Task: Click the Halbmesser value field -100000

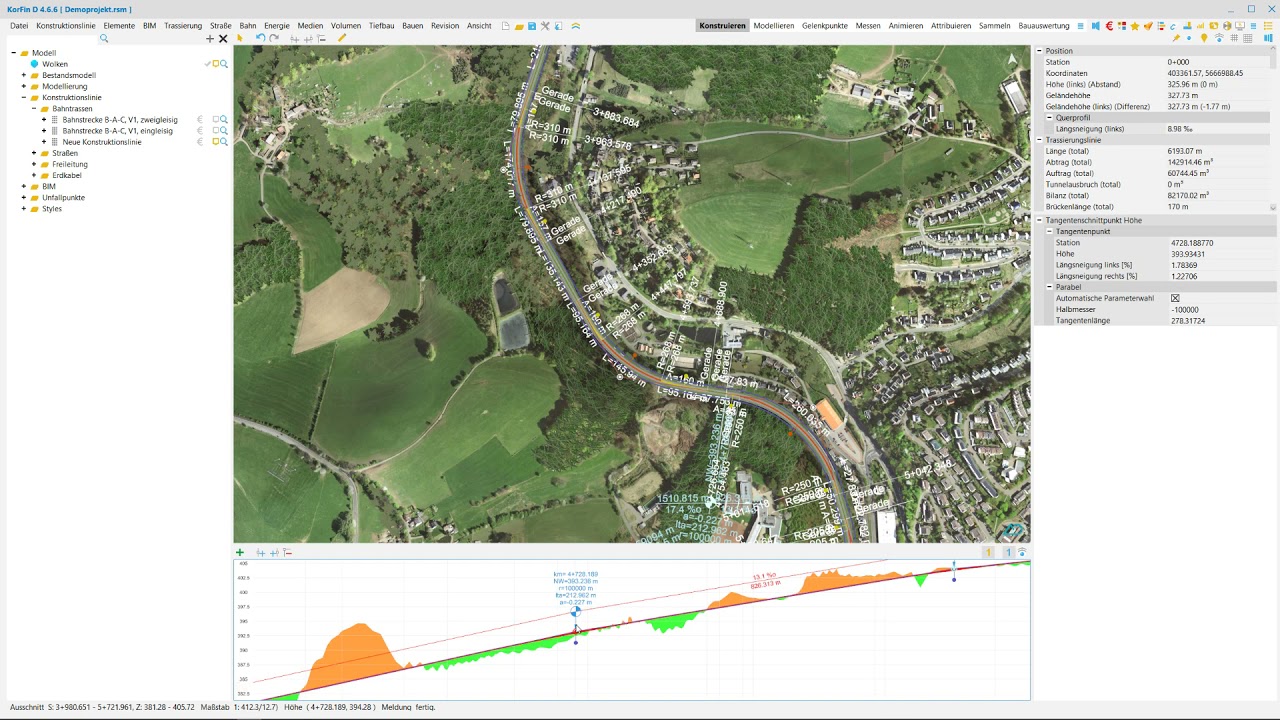Action: [1221, 310]
